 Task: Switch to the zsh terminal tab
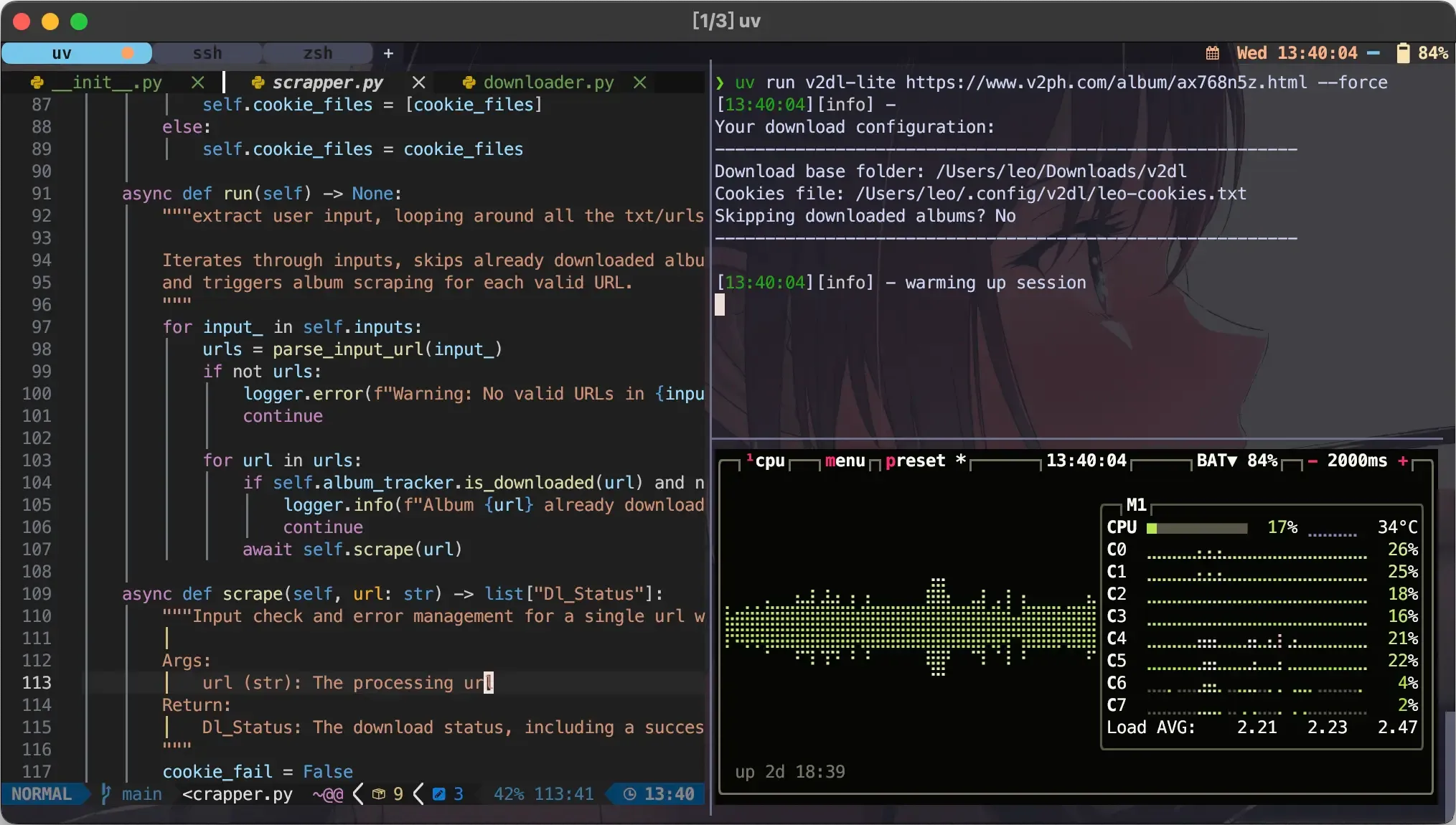[x=317, y=53]
